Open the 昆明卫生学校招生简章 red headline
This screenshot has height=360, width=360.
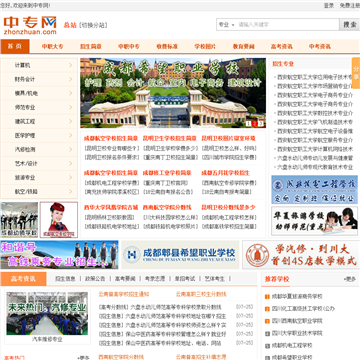pos(170,138)
